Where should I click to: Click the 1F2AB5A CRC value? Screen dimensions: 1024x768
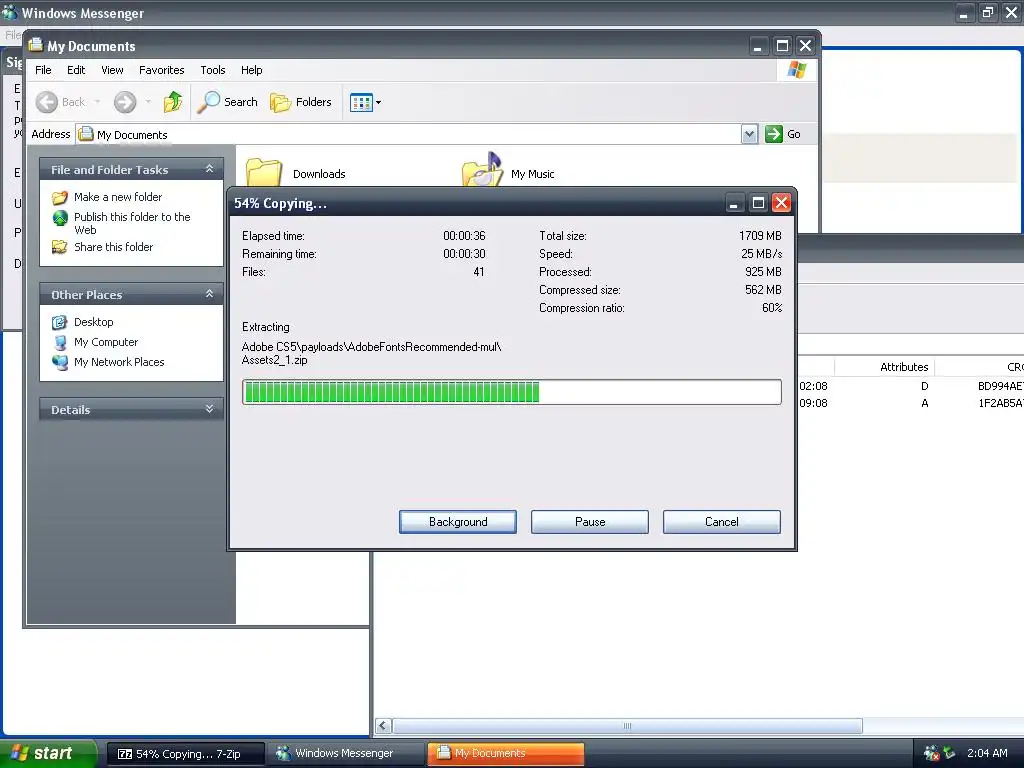(x=1000, y=404)
